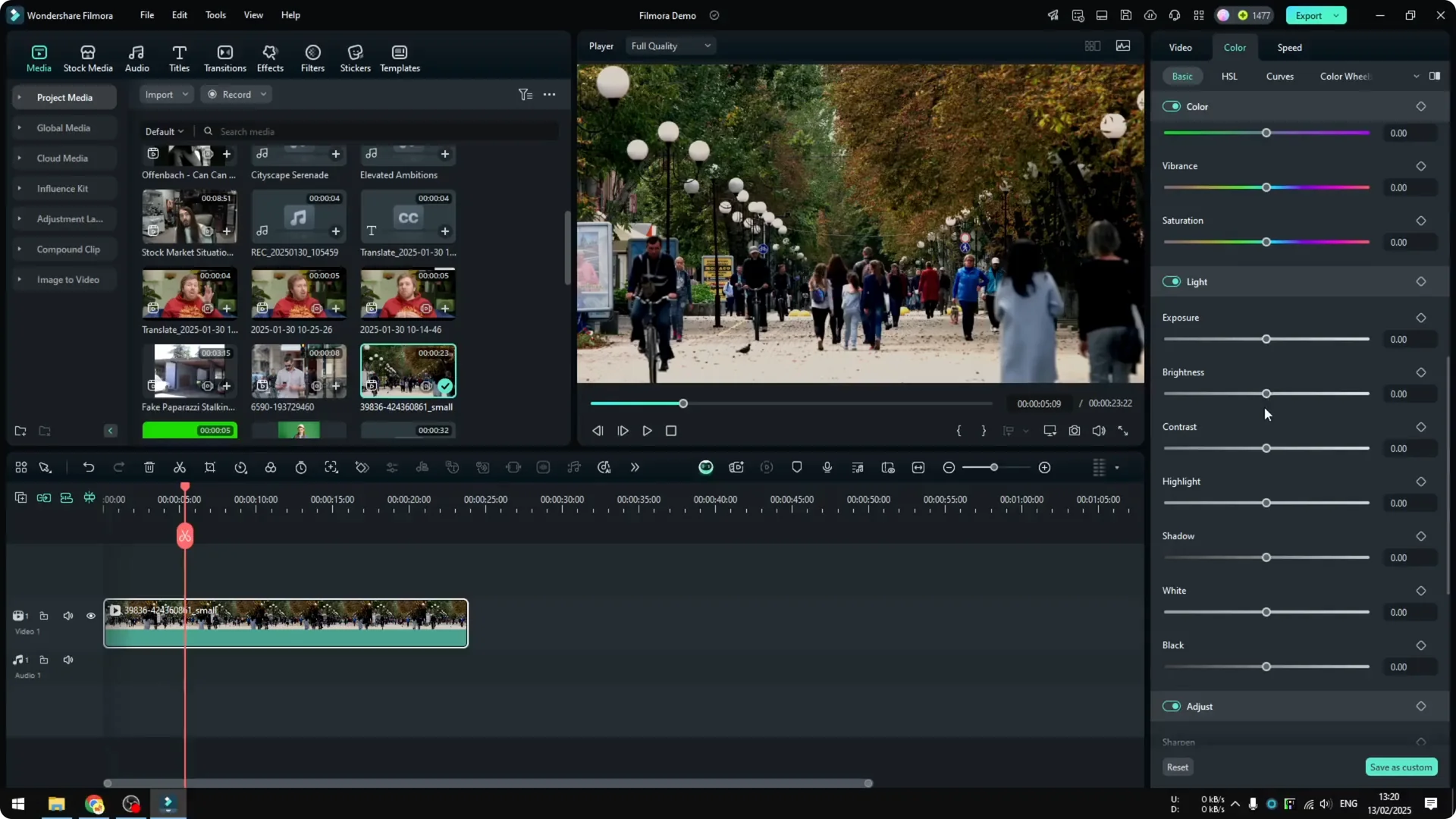Zoom in the timeline with the plus icon
The height and width of the screenshot is (819, 1456).
(x=1045, y=468)
